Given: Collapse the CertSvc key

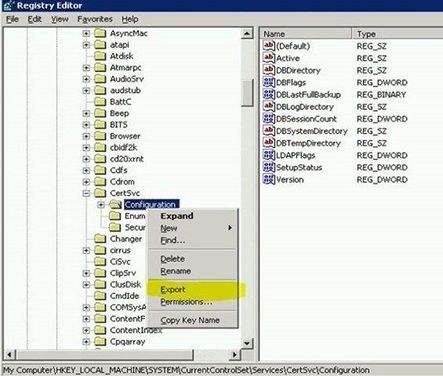Looking at the screenshot, I should click(x=86, y=193).
